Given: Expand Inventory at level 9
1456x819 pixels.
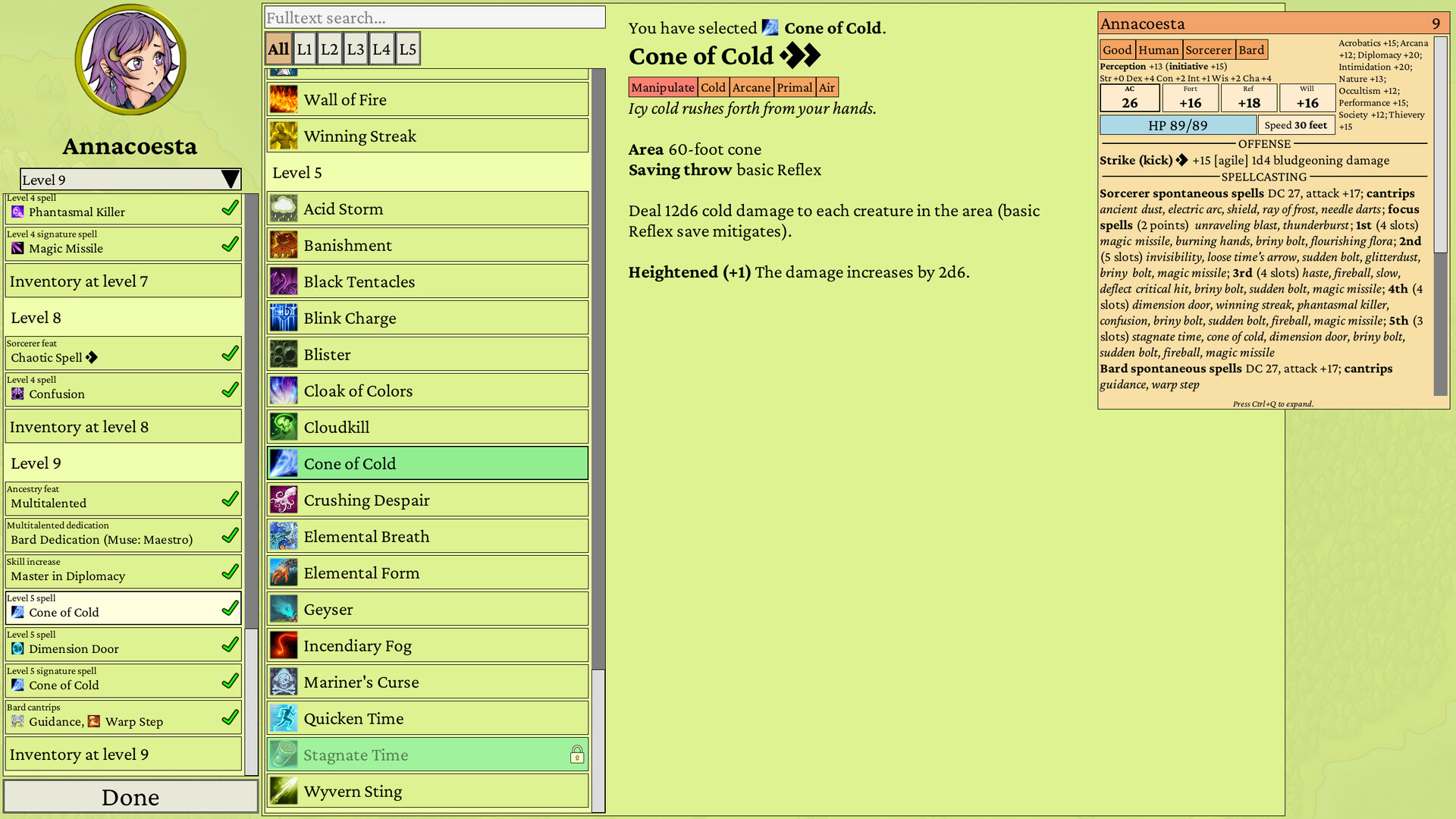Looking at the screenshot, I should [x=124, y=754].
